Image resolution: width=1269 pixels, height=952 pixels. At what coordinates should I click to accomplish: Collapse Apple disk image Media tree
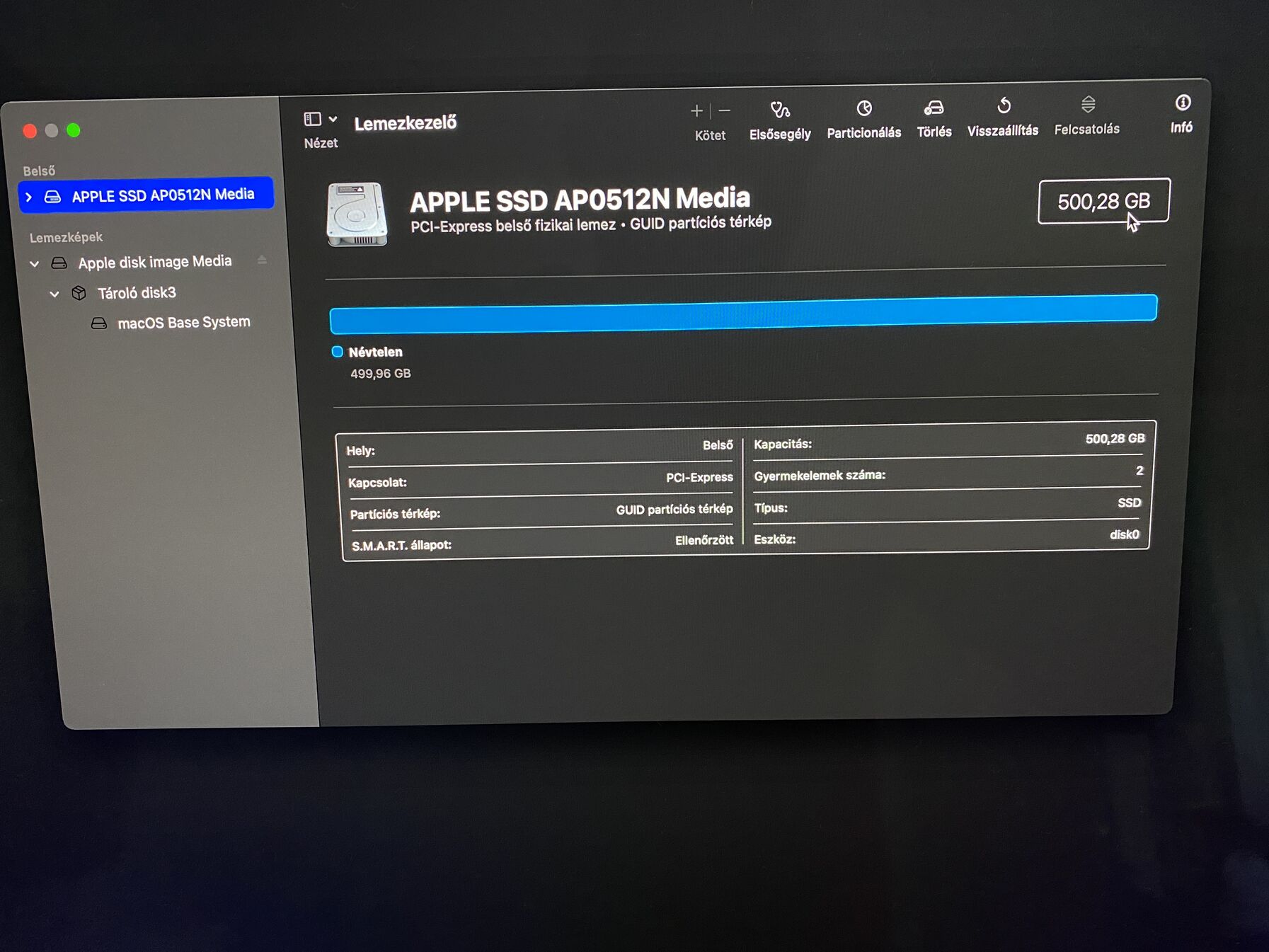click(x=34, y=264)
